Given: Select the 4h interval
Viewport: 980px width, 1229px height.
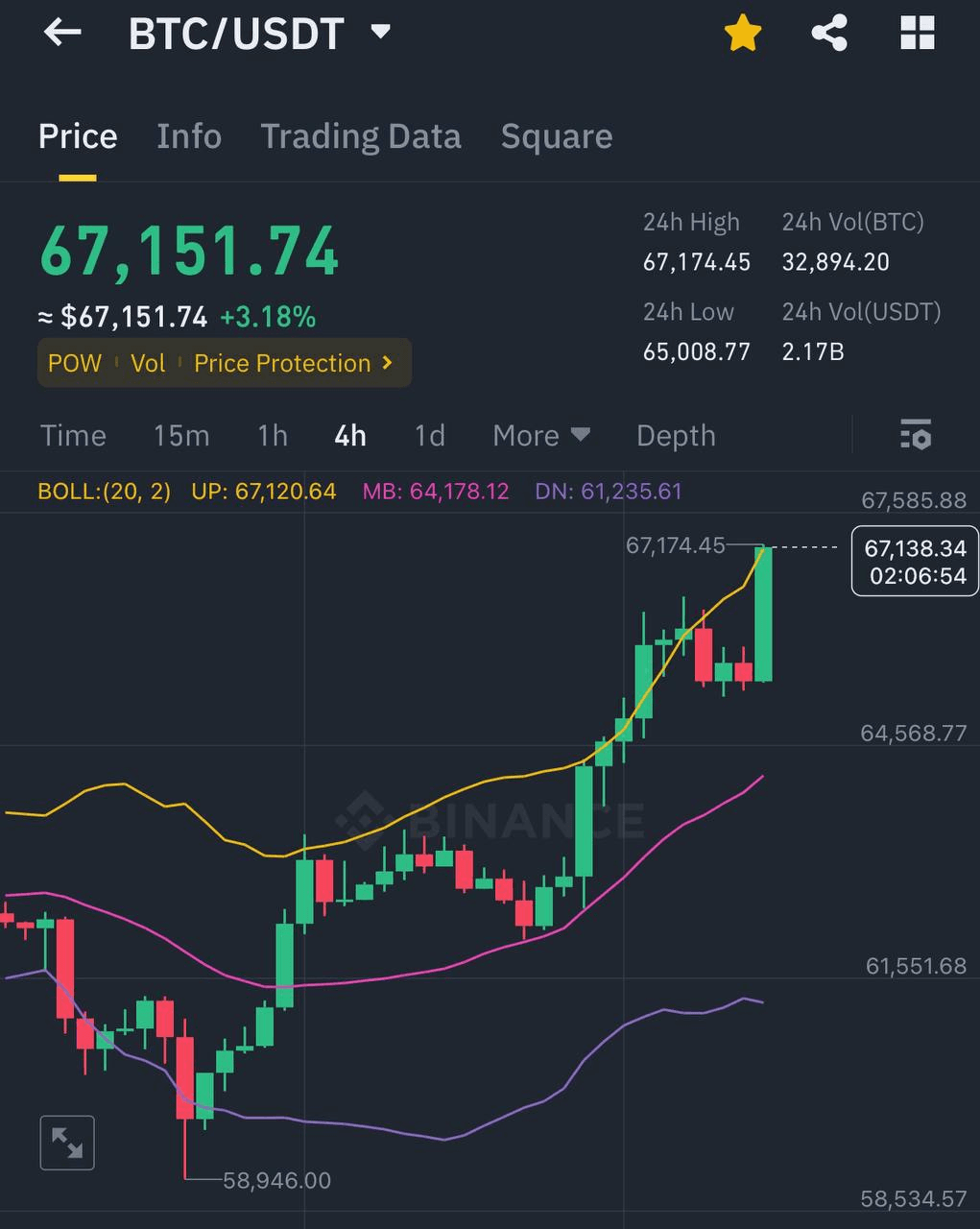Looking at the screenshot, I should (x=350, y=436).
